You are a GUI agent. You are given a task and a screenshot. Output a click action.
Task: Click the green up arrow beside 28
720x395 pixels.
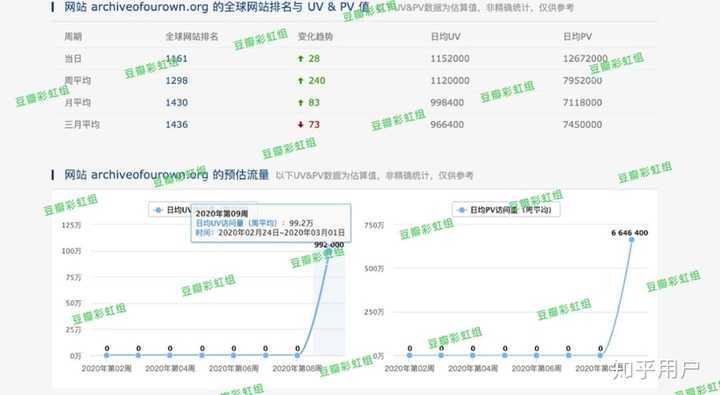click(301, 59)
